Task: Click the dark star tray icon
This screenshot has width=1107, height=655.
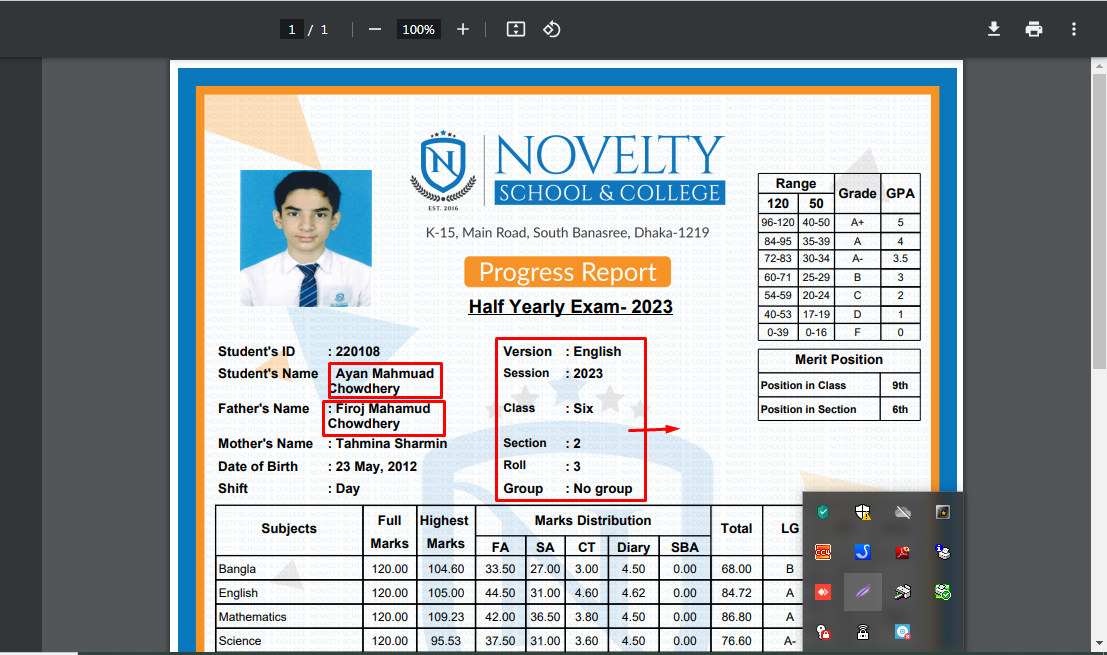Action: (x=943, y=512)
